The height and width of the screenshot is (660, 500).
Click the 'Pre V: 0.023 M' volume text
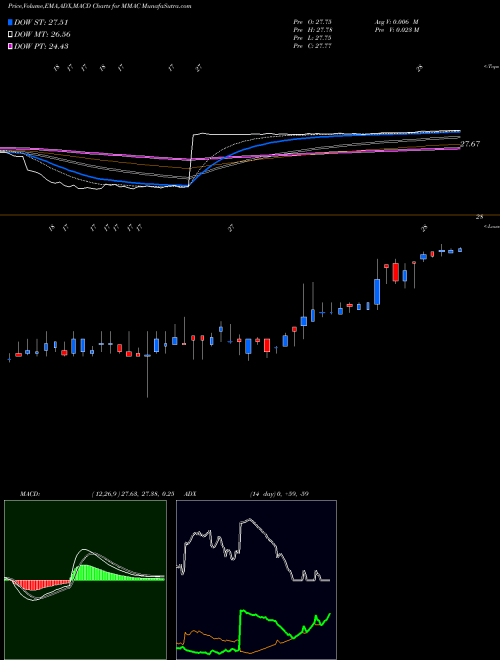(x=396, y=30)
